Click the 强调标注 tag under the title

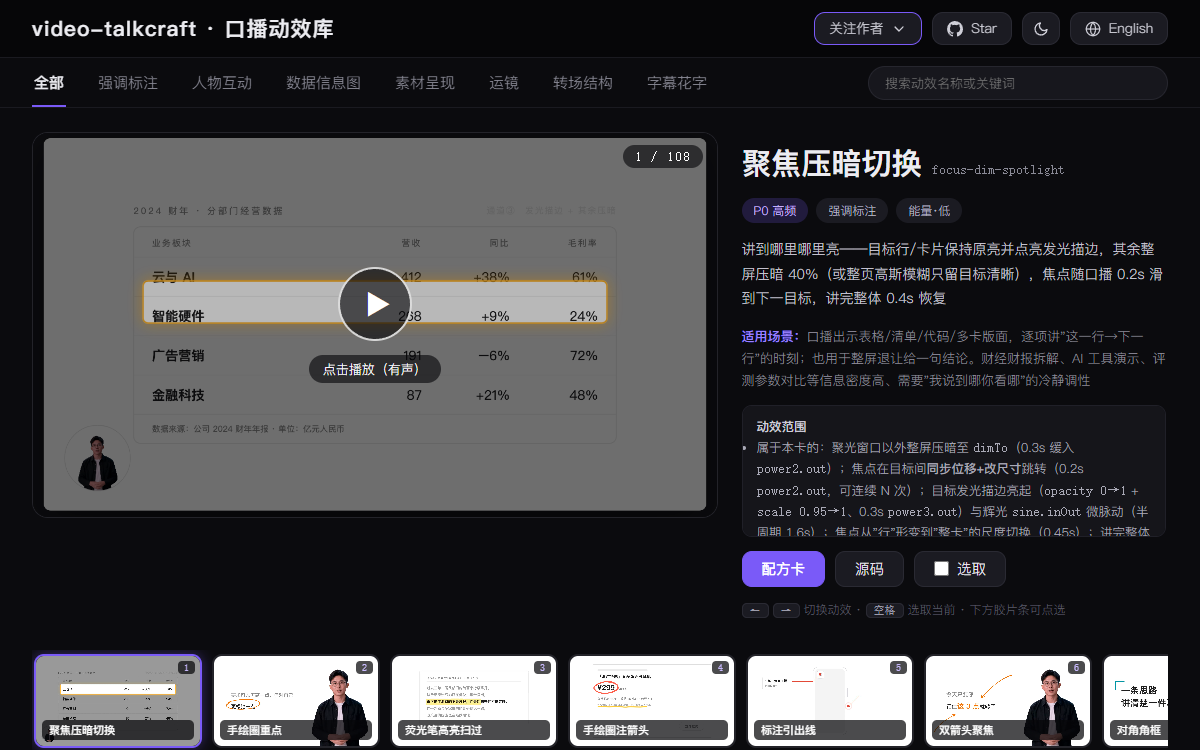[x=852, y=210]
